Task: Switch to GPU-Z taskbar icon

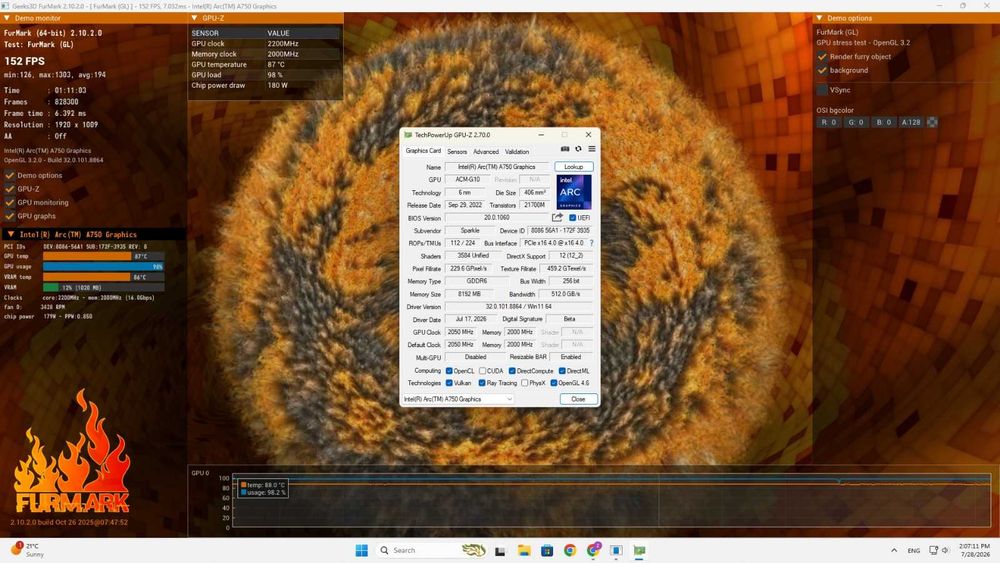Action: (x=639, y=550)
